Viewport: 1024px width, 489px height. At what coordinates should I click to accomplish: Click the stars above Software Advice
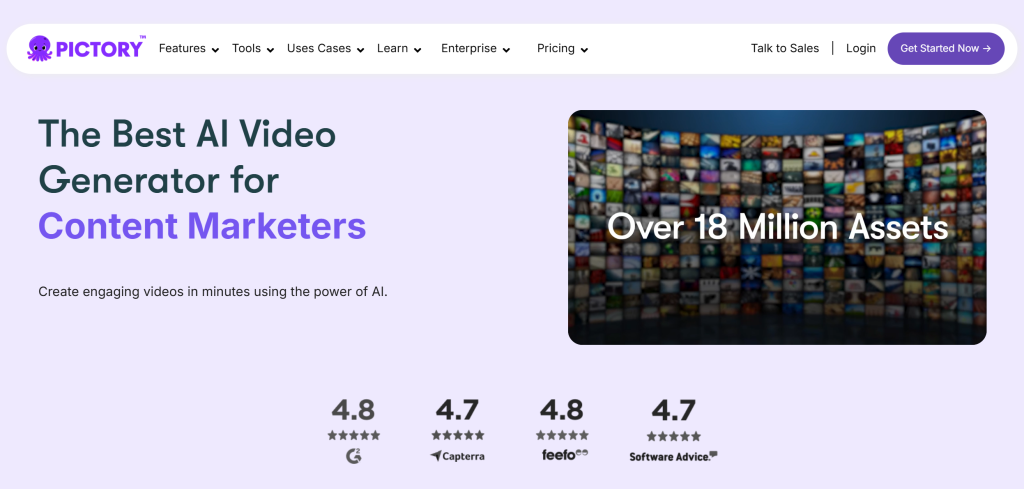click(x=674, y=436)
